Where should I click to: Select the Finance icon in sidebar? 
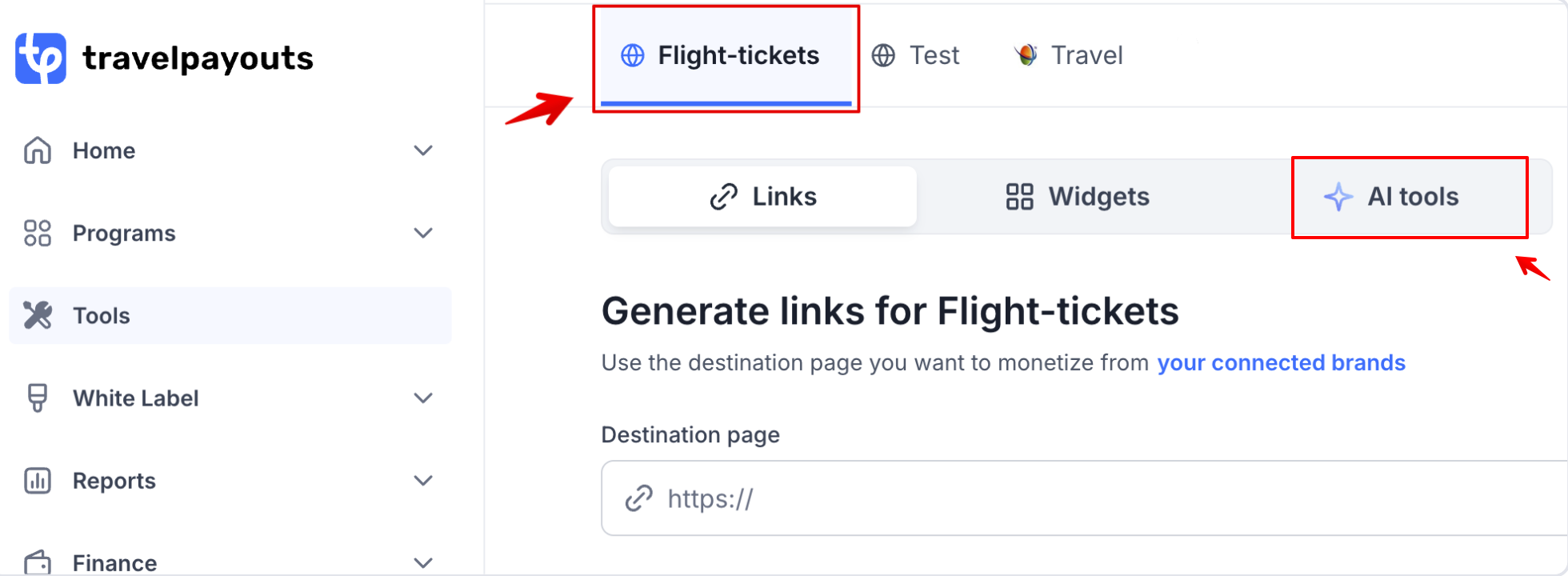(x=37, y=562)
